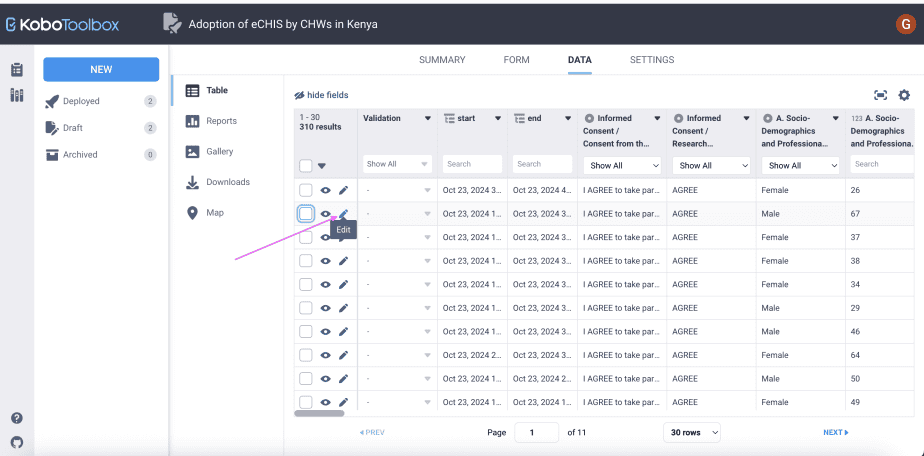The width and height of the screenshot is (924, 456).
Task: Open user account avatar G
Action: tap(905, 24)
